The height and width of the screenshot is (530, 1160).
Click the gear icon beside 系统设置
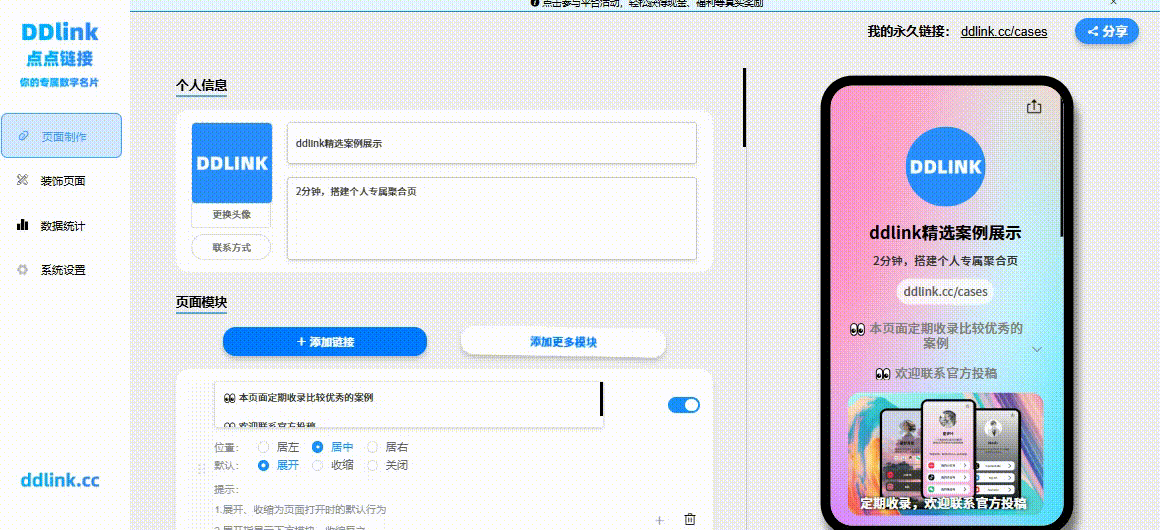click(x=22, y=269)
